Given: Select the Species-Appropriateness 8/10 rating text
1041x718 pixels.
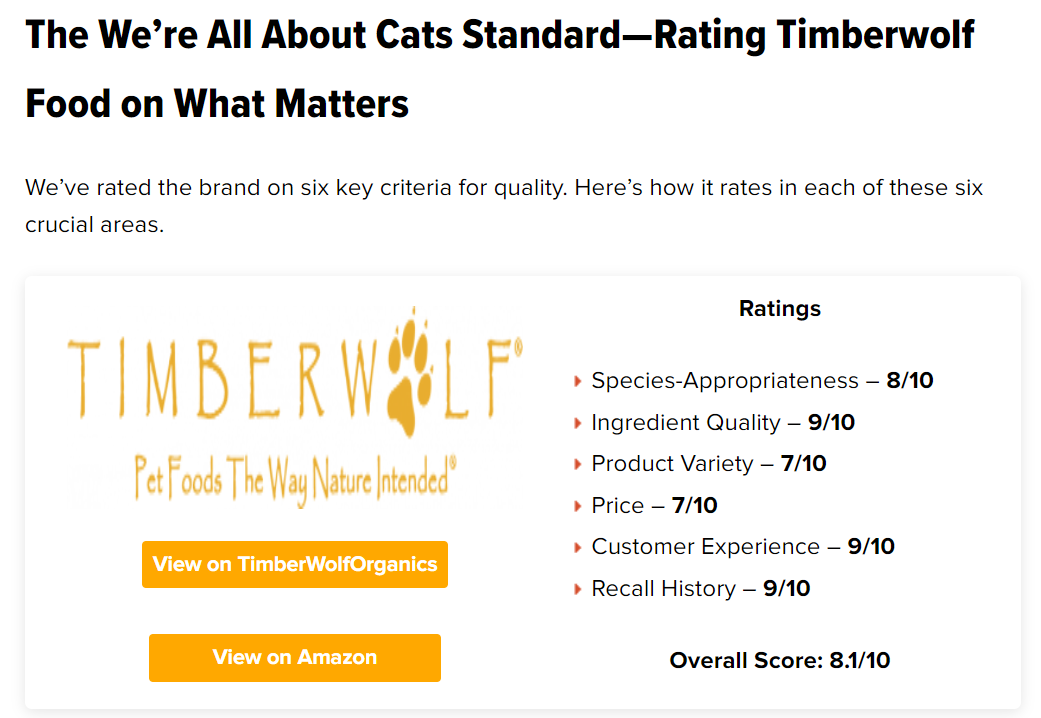Looking at the screenshot, I should tap(762, 381).
